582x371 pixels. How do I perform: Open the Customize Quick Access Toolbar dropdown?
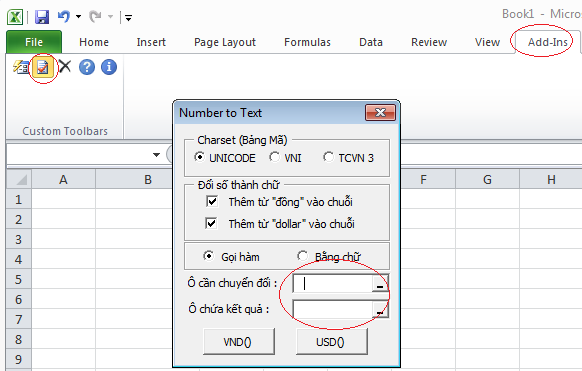point(128,17)
